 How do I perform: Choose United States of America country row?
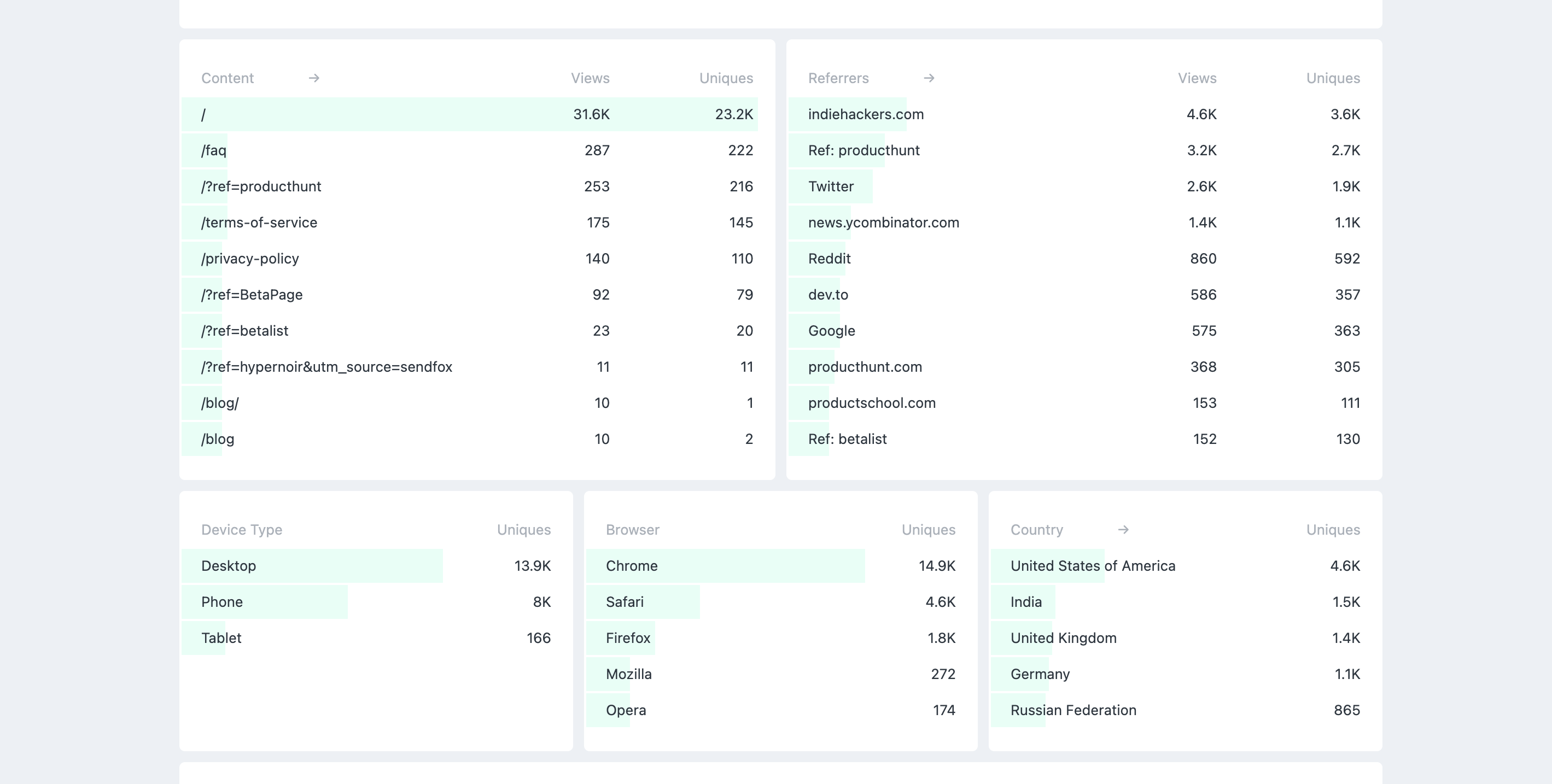(x=1092, y=566)
